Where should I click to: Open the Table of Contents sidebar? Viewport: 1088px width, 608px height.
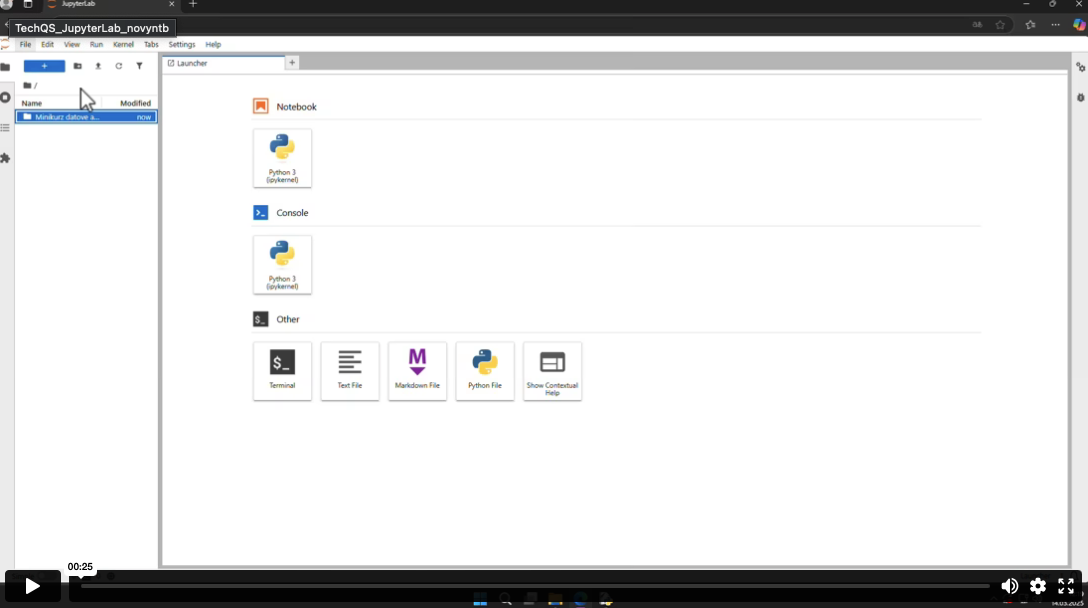pos(6,128)
